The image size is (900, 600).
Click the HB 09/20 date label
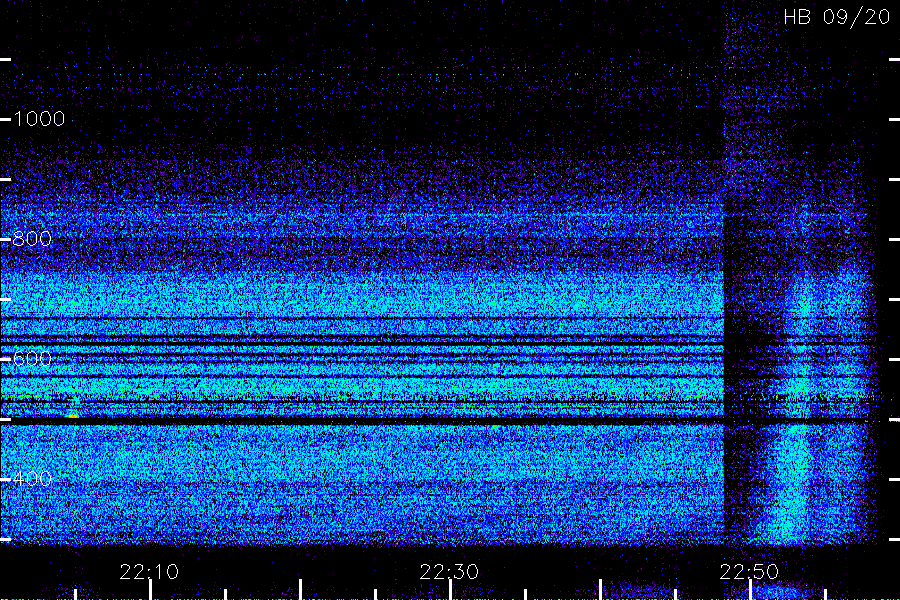tap(836, 17)
